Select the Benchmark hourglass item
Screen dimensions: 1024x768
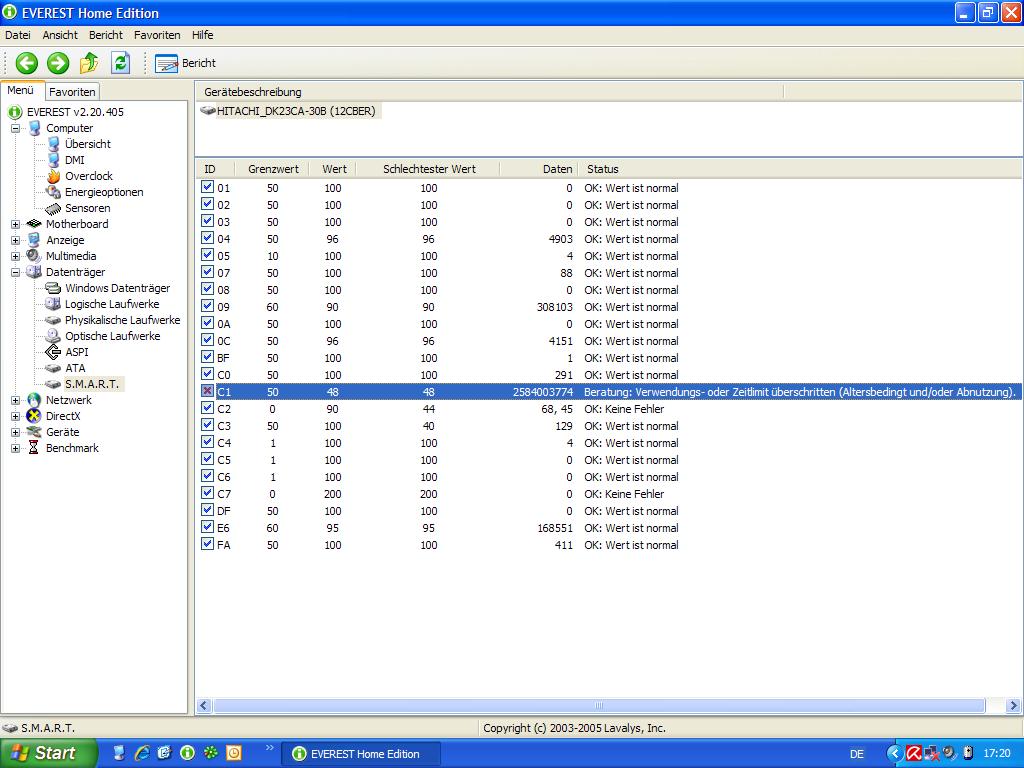pyautogui.click(x=71, y=448)
